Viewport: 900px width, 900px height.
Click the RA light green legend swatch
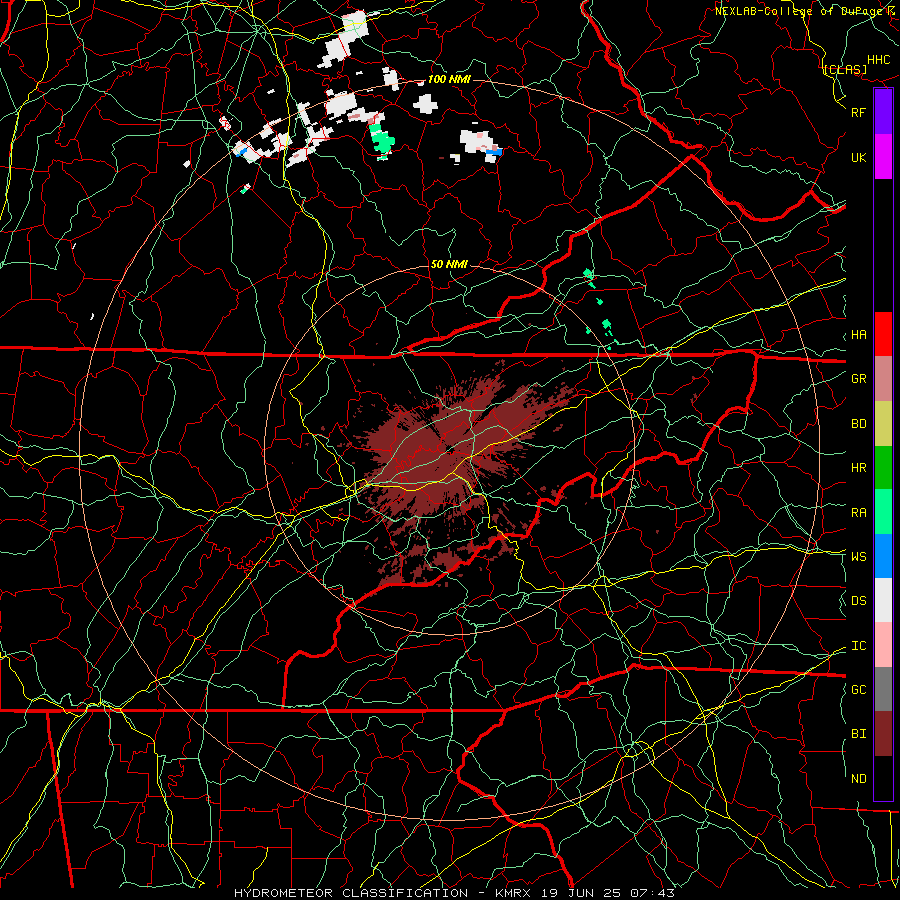[x=883, y=512]
